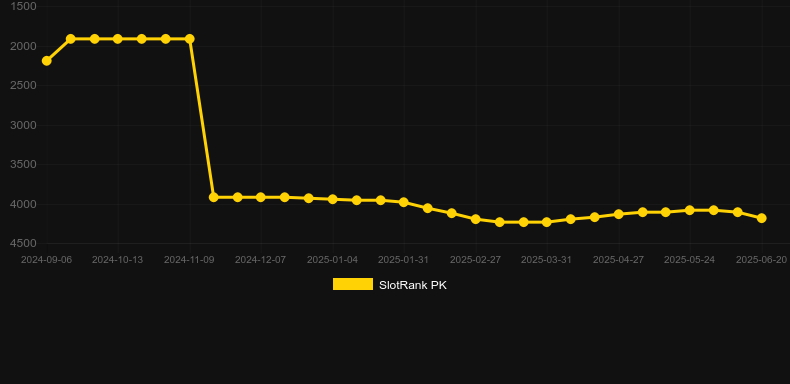Click the yellow SlotRank PK legend swatch

[353, 284]
